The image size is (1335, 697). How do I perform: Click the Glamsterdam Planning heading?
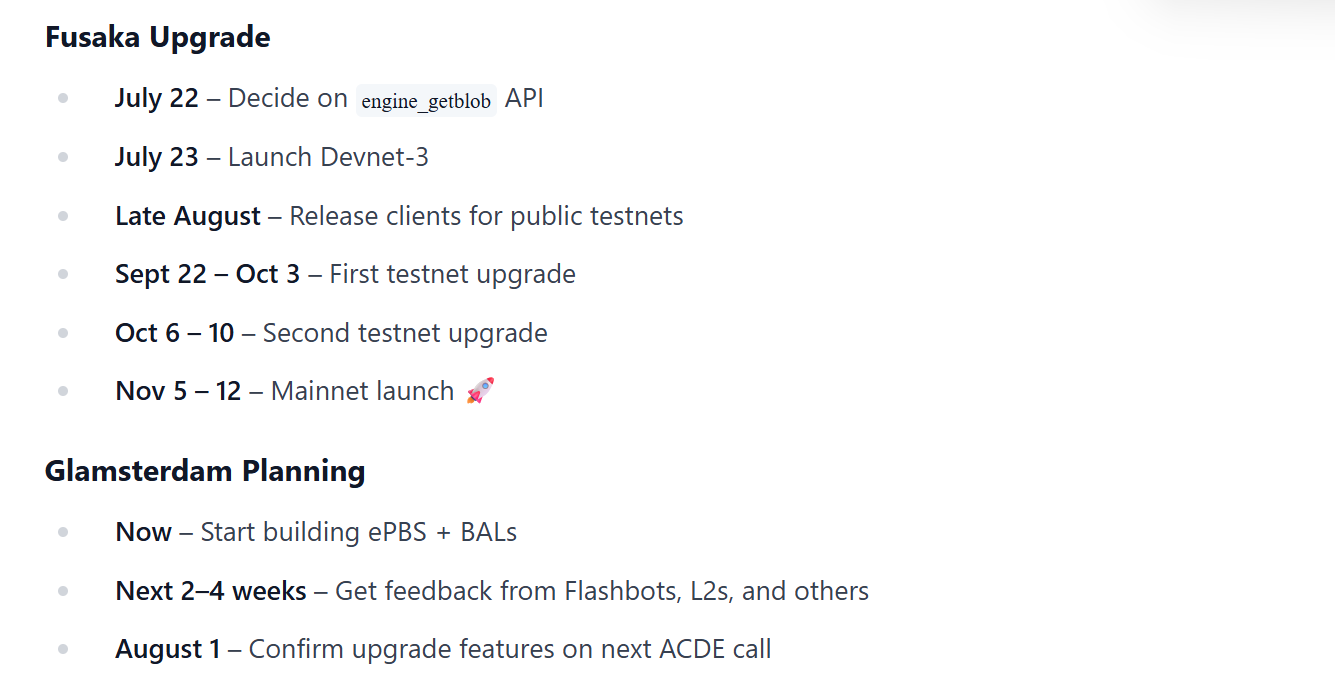click(x=205, y=471)
